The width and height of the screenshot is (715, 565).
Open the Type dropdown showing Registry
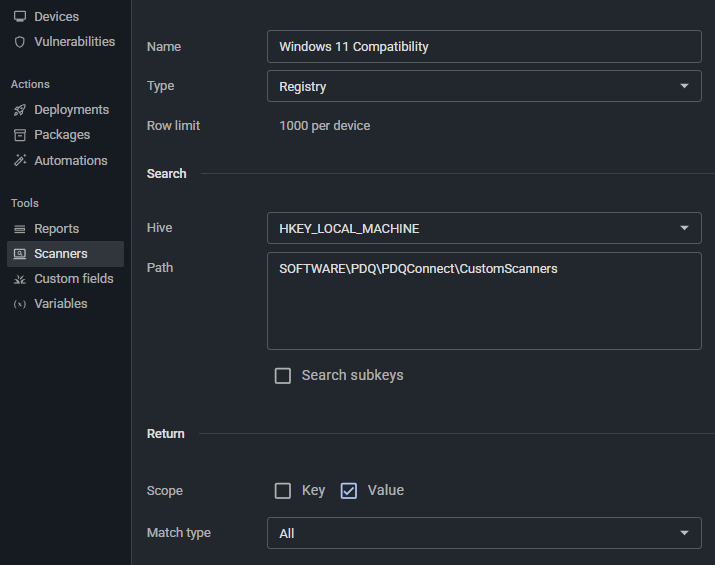pos(484,86)
